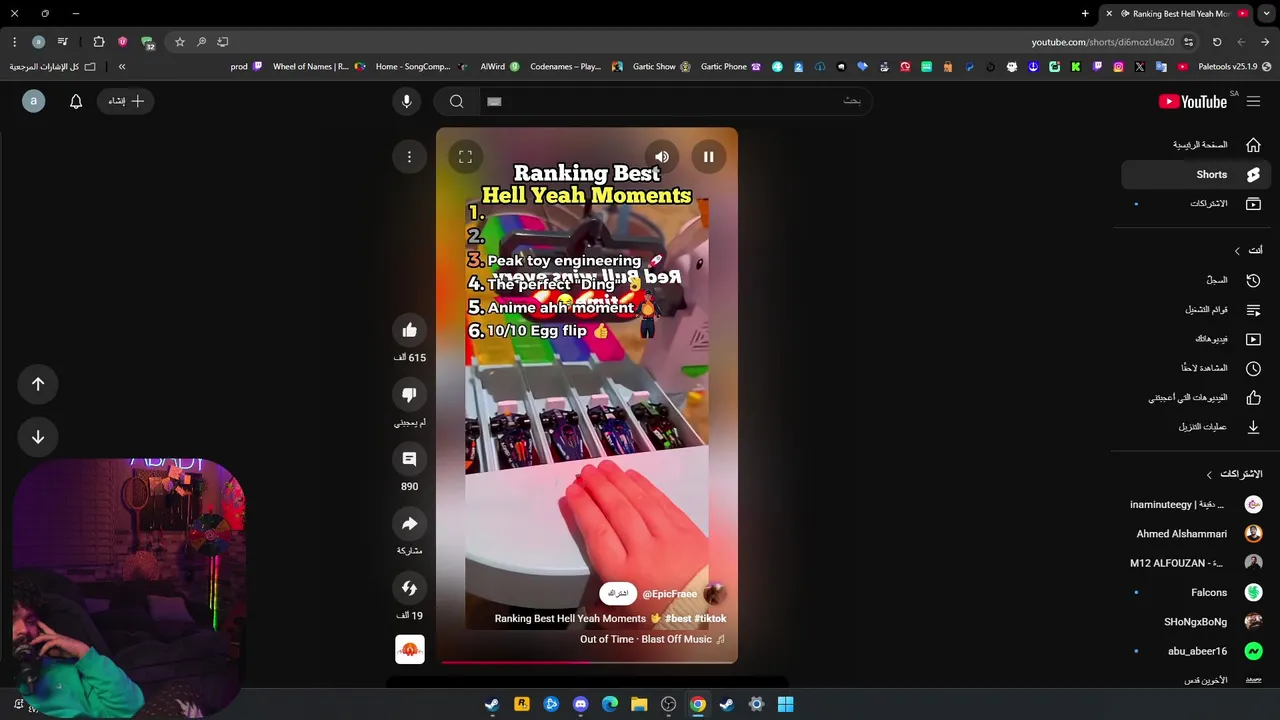
Task: Open the YouTube logo home link
Action: tap(1193, 101)
